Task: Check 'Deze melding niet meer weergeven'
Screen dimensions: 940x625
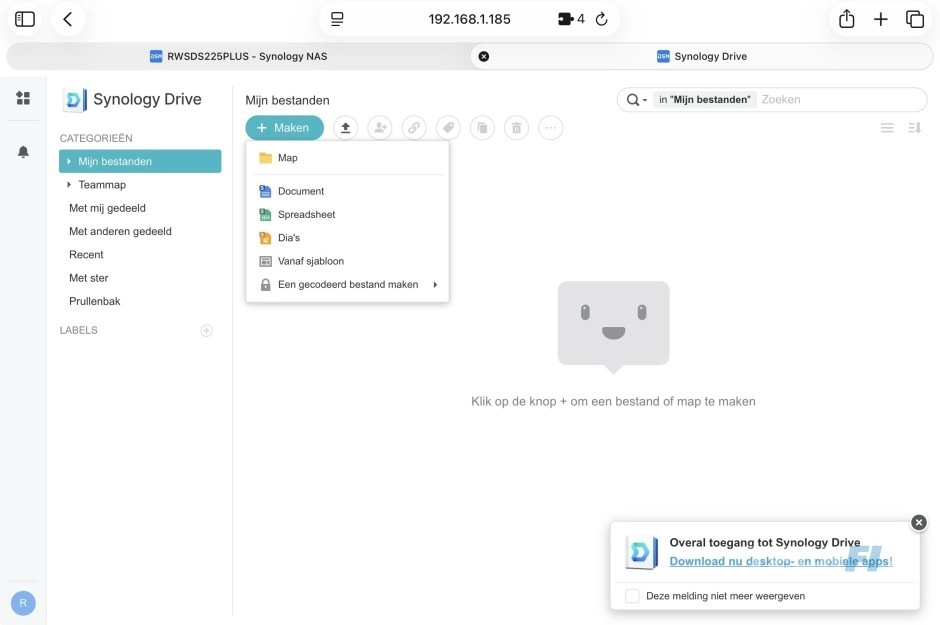Action: click(x=632, y=596)
